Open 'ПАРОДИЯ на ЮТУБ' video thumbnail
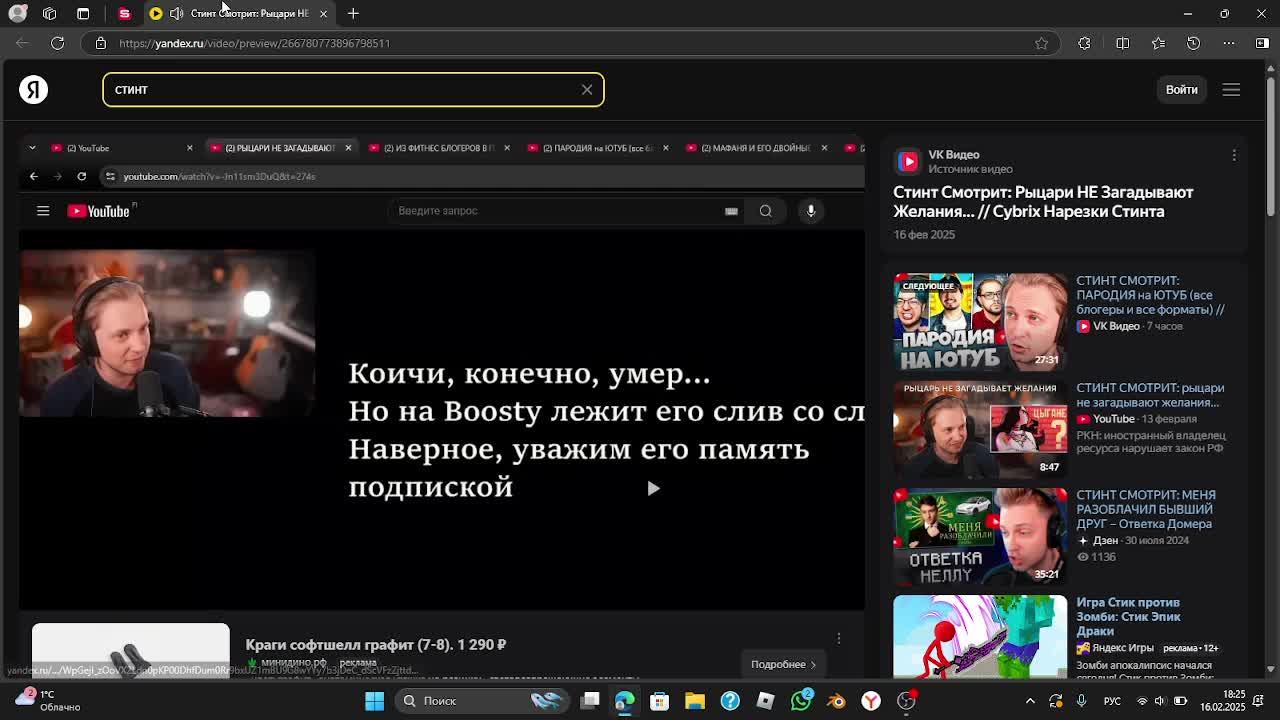This screenshot has width=1280, height=720. tap(980, 322)
